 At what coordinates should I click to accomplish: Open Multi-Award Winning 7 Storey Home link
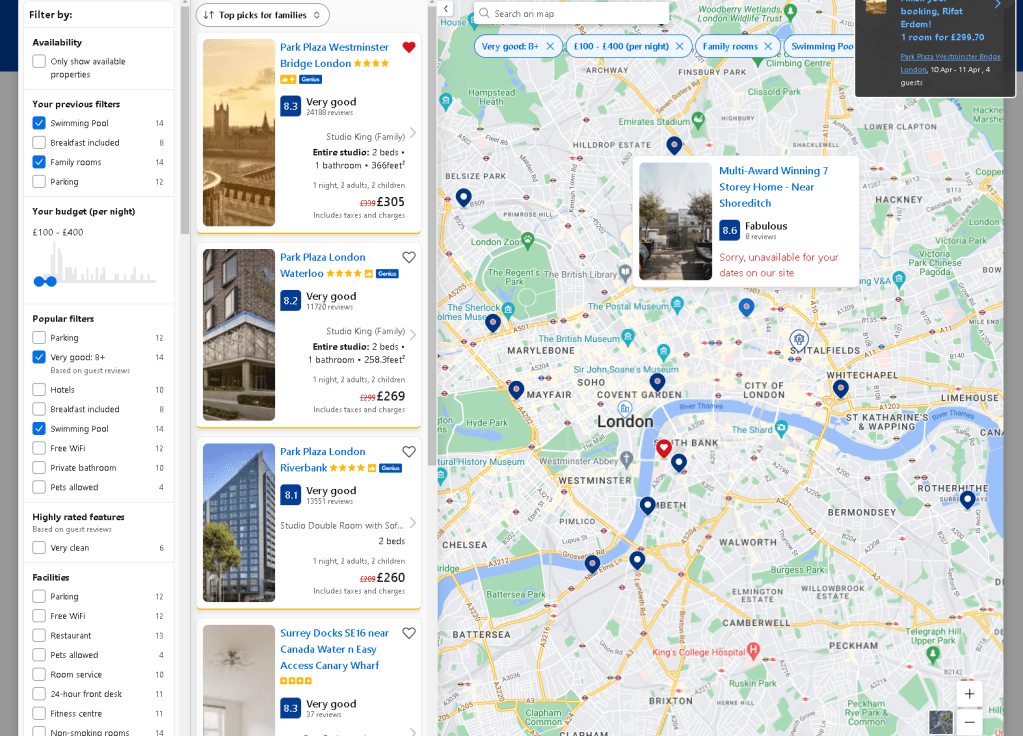[773, 187]
